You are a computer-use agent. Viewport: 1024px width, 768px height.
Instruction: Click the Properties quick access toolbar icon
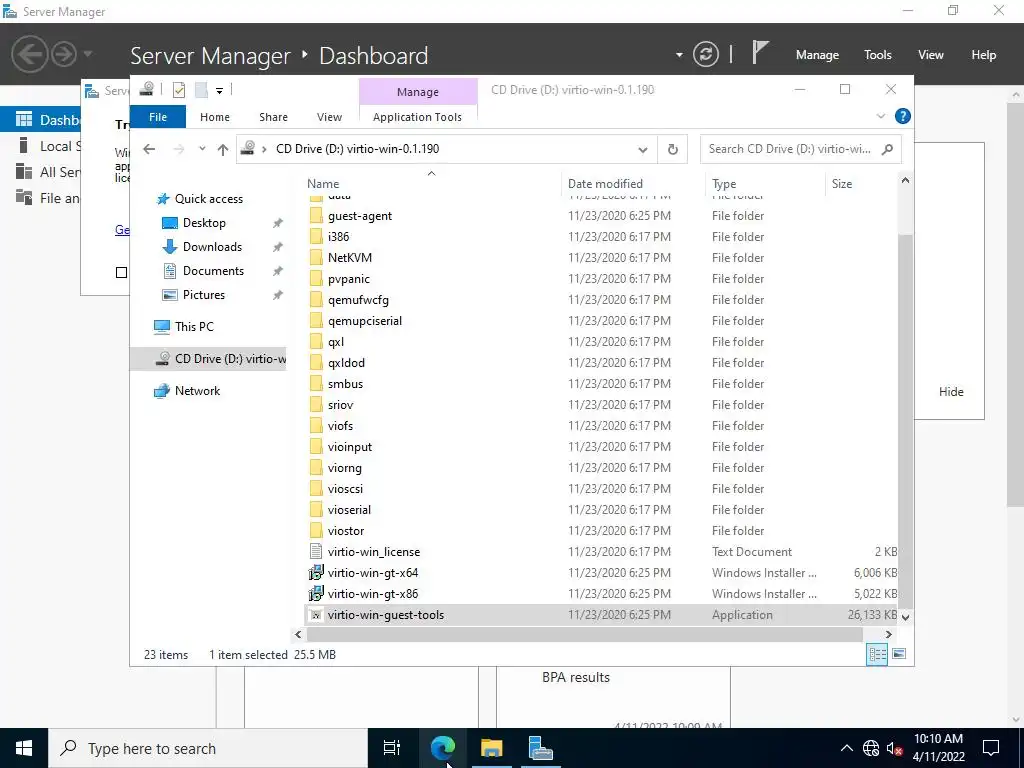(179, 90)
